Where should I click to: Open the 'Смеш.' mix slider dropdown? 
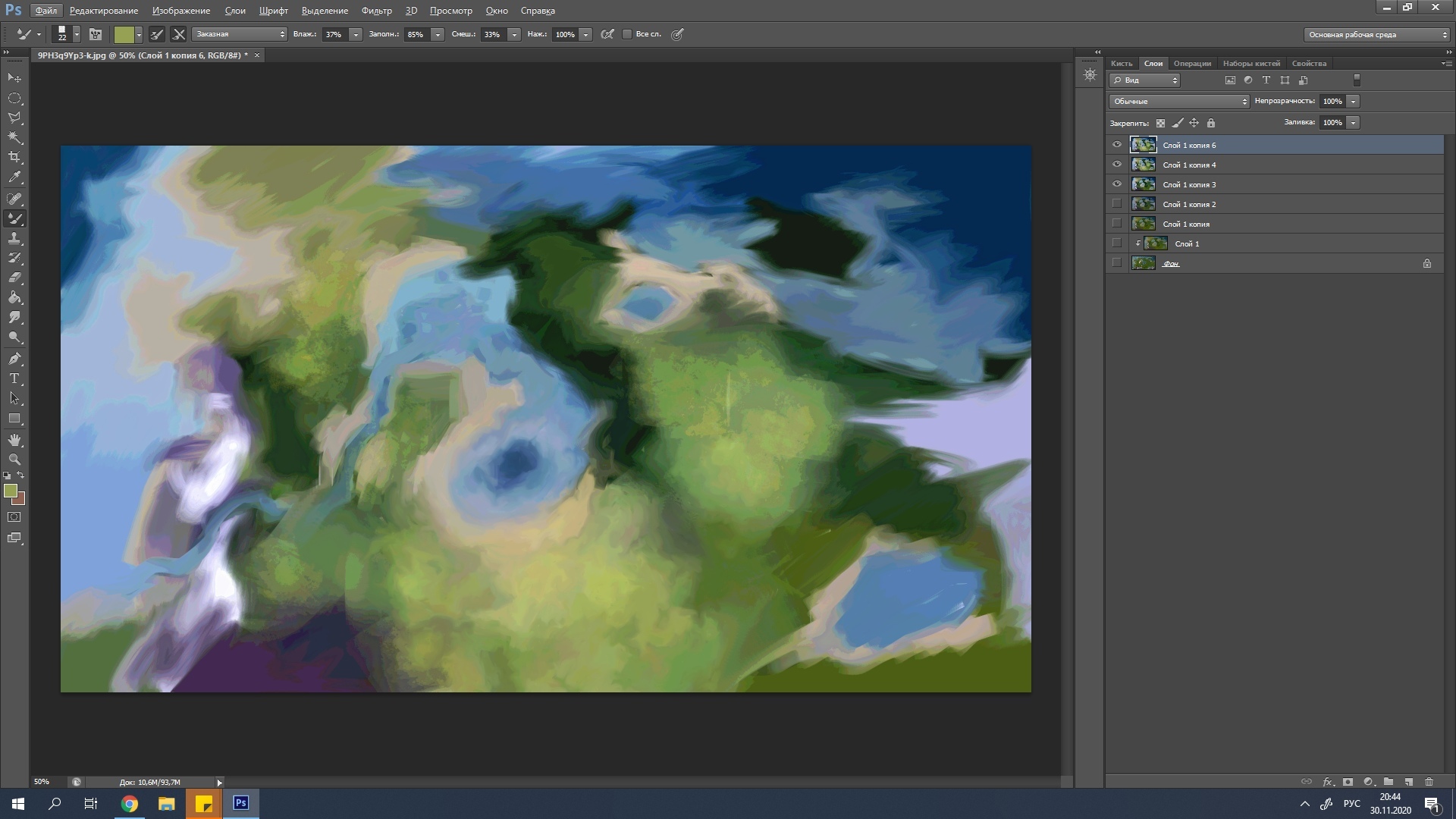pyautogui.click(x=514, y=34)
